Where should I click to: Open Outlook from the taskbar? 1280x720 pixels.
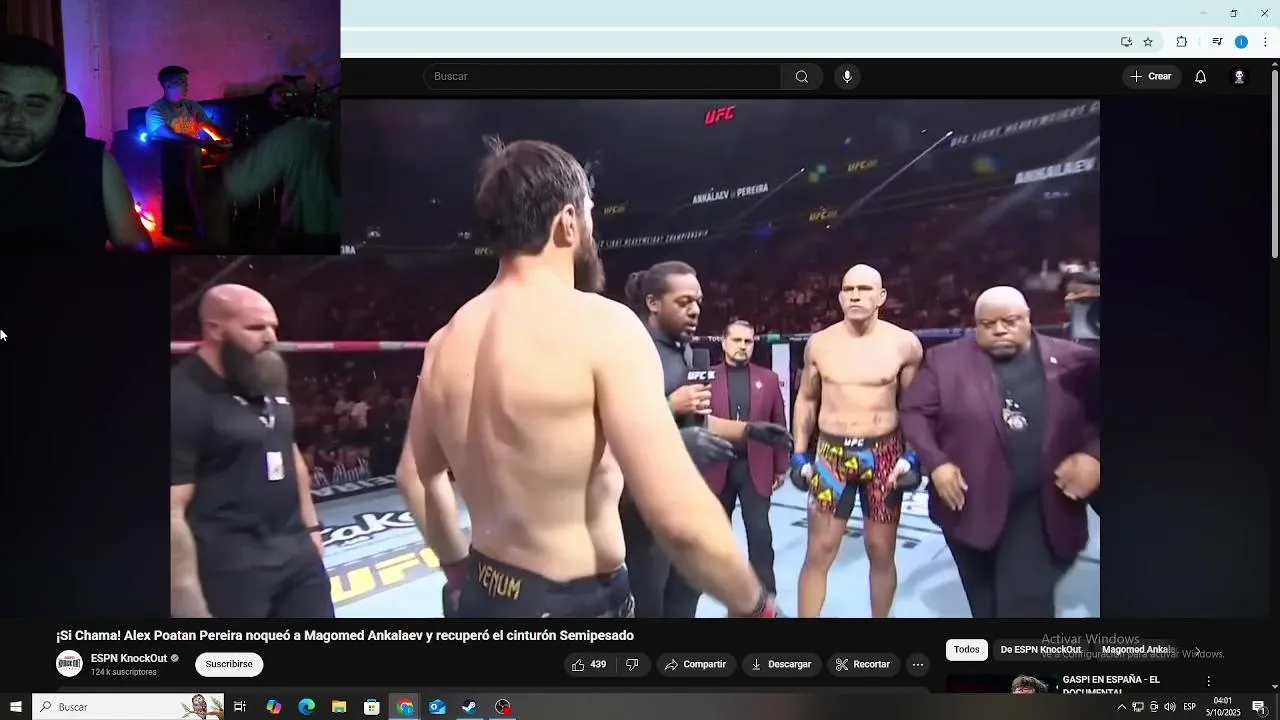pos(437,707)
